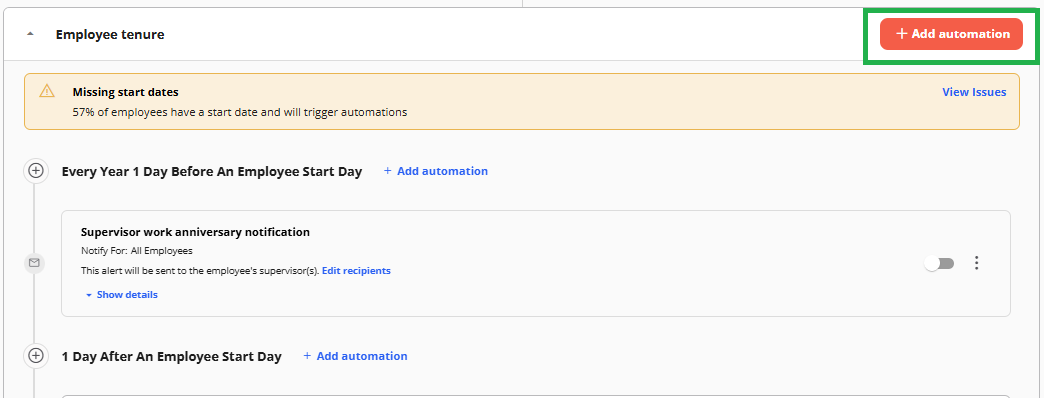This screenshot has width=1044, height=404.
Task: Click the envelope icon on the timeline
Action: [34, 263]
